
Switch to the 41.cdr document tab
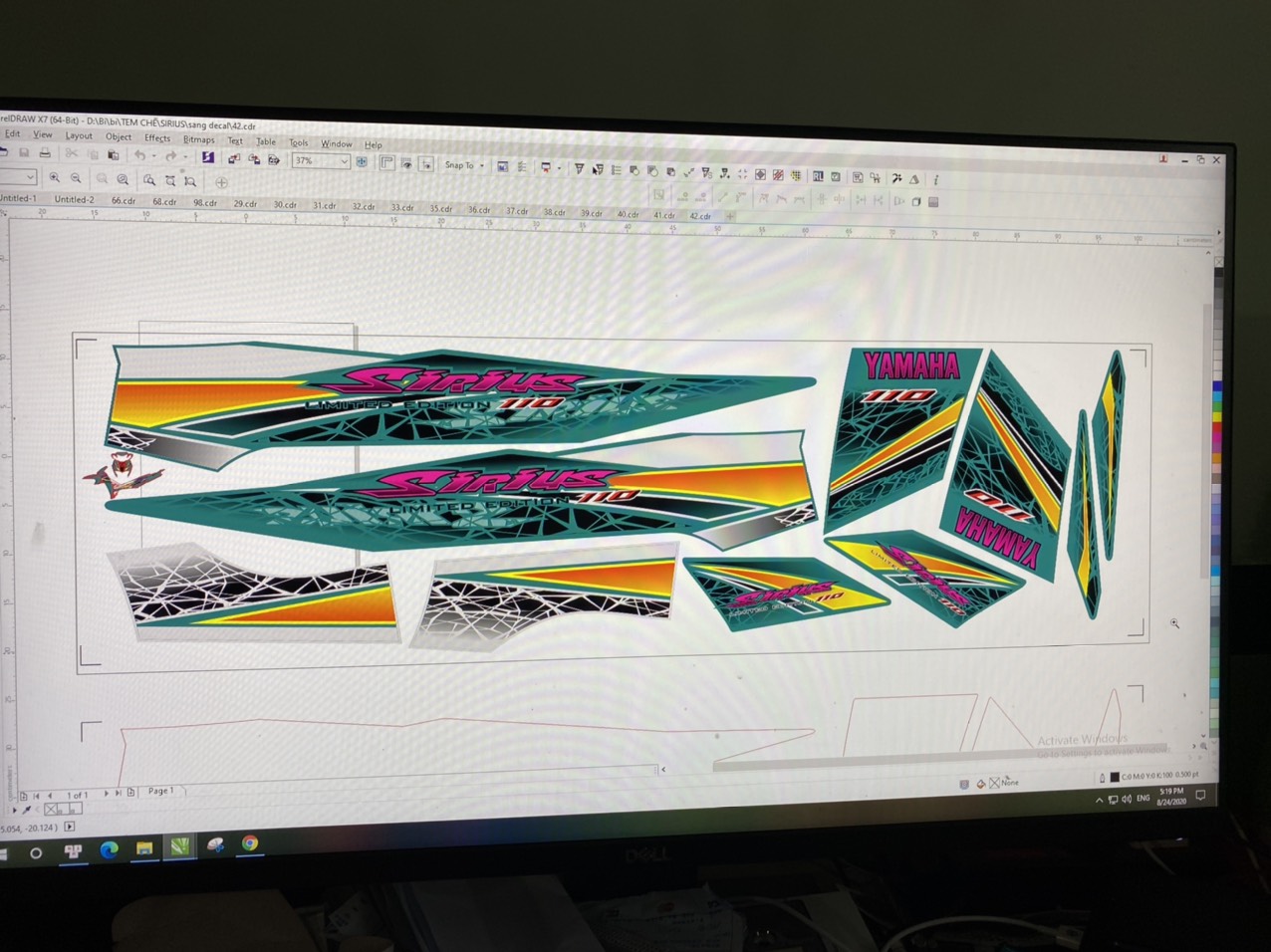point(664,215)
